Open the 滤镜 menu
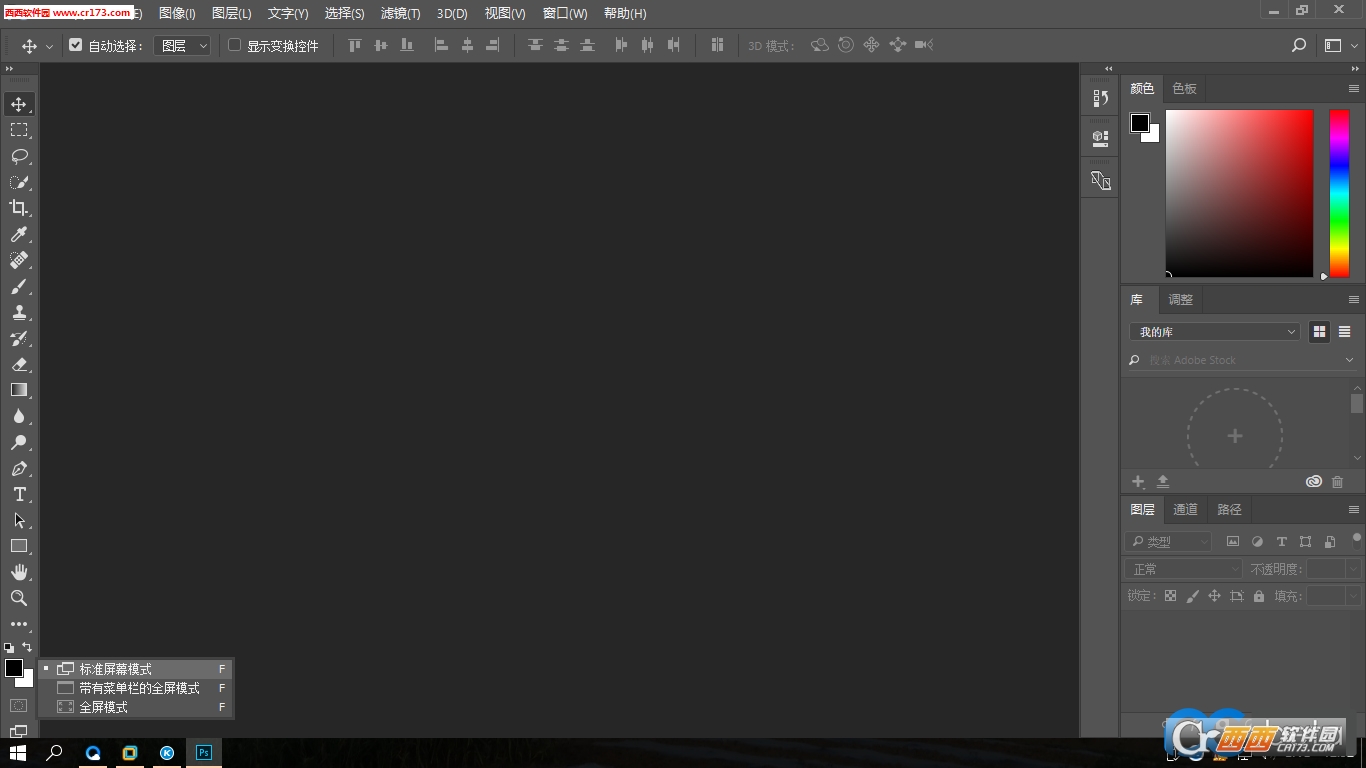The width and height of the screenshot is (1366, 768). click(x=401, y=13)
